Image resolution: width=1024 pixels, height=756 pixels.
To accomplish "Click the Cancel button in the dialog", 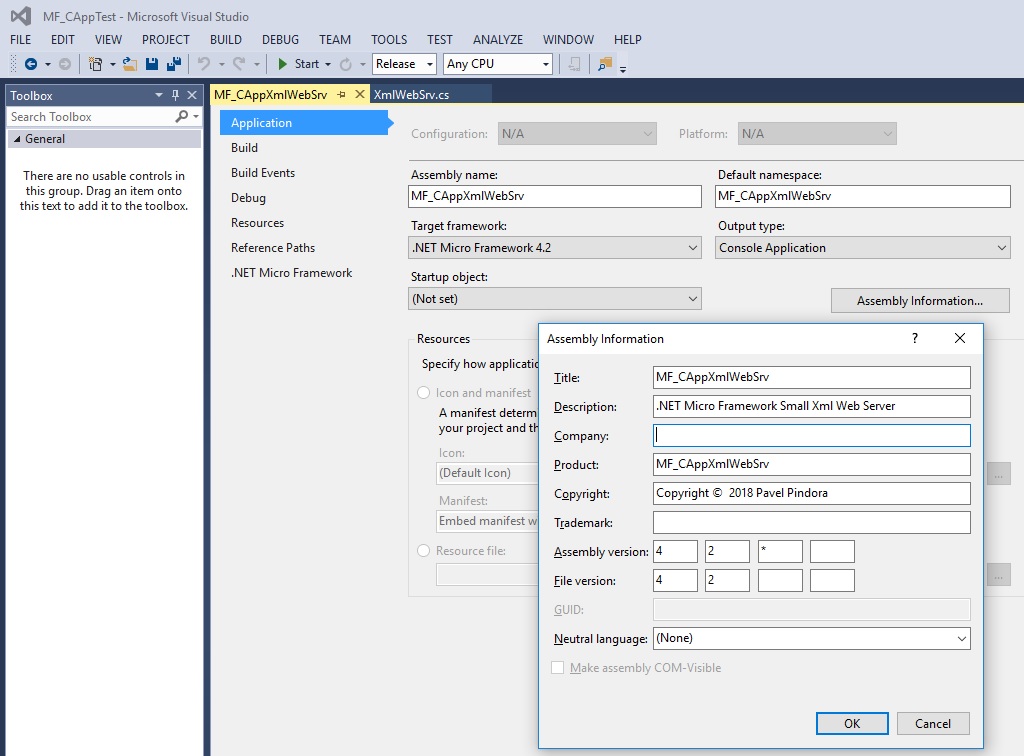I will 932,724.
